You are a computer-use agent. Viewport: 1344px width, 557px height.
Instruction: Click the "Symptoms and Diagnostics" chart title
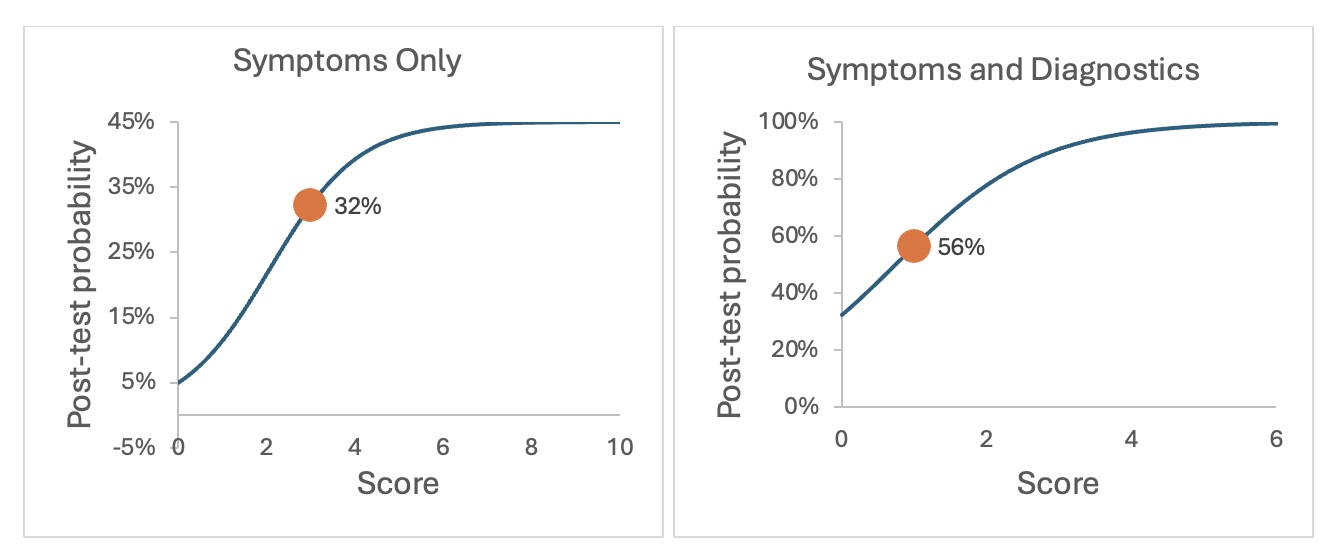pos(1003,70)
